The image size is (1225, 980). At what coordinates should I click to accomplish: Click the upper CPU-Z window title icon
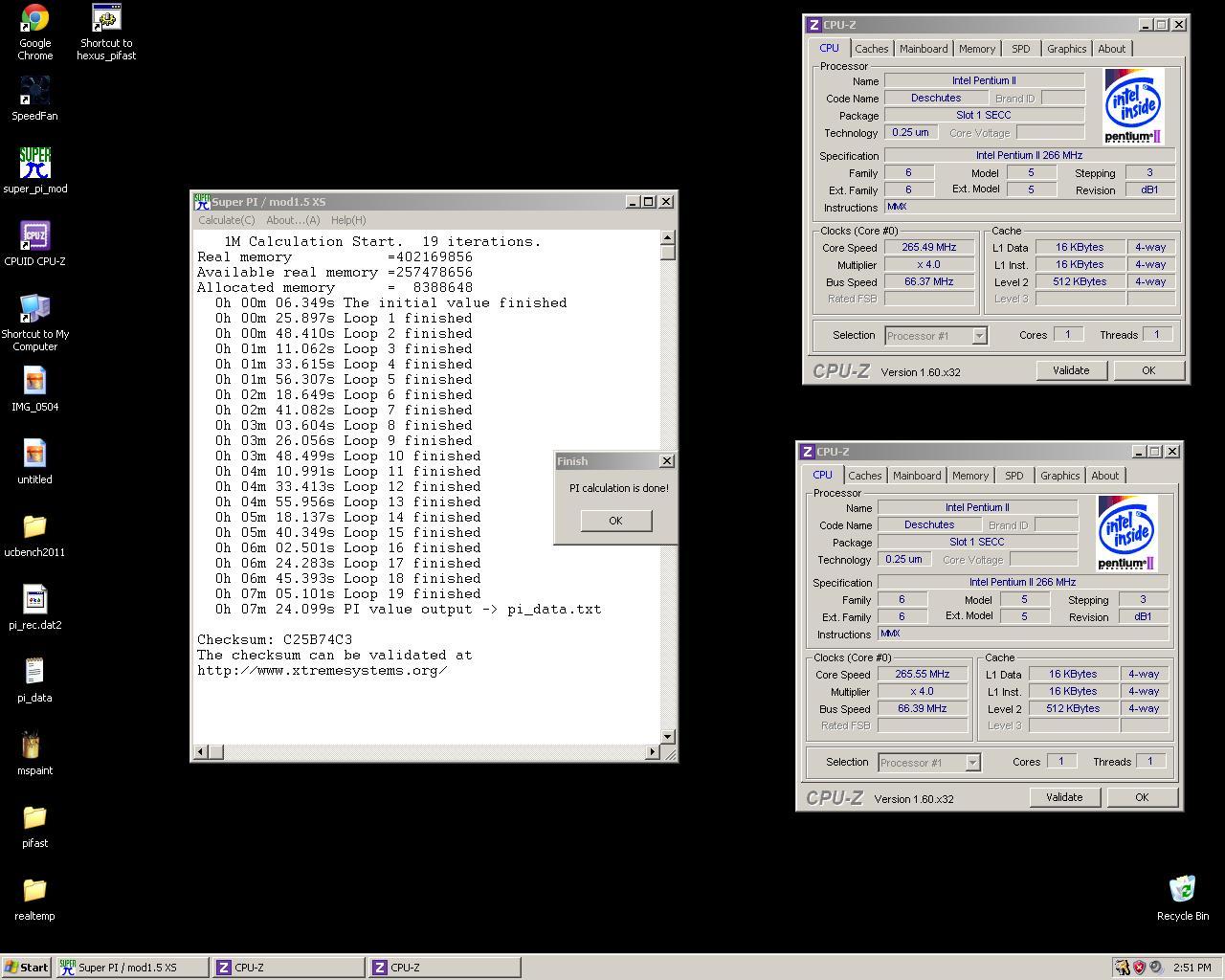813,25
